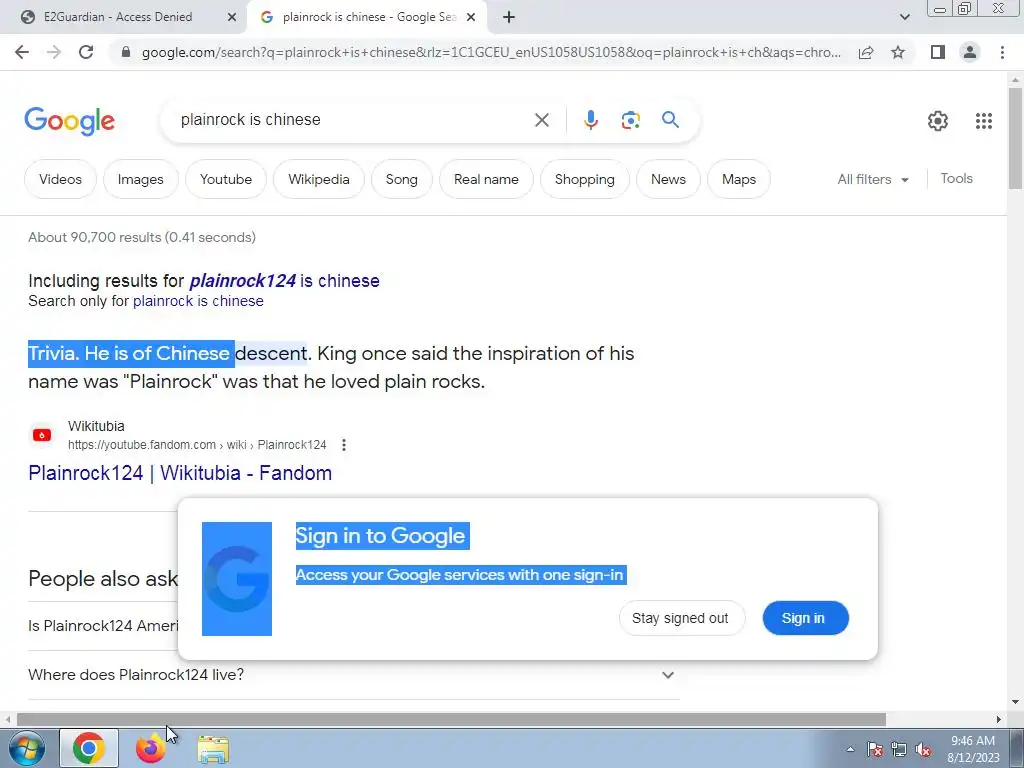Click the horizontal scrollbar thumb
This screenshot has height=768, width=1024.
click(x=451, y=720)
